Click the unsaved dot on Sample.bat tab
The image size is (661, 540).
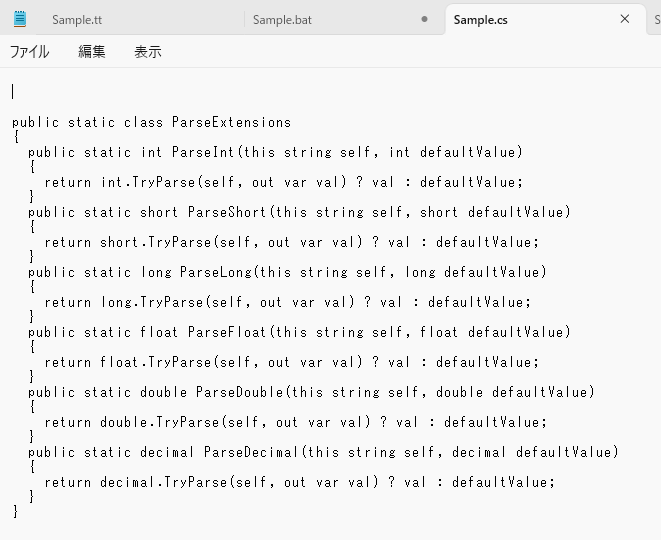(425, 19)
